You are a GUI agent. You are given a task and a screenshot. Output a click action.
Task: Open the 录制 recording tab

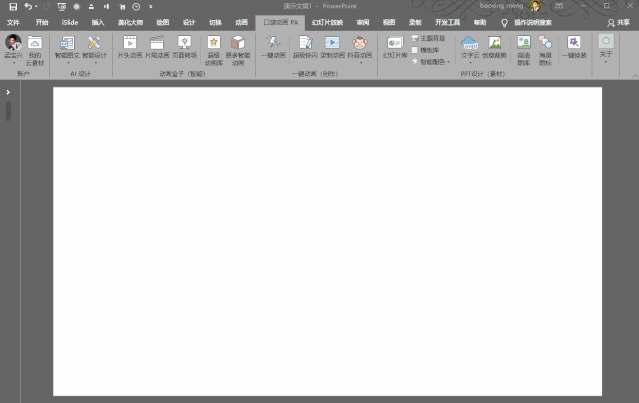pyautogui.click(x=415, y=22)
